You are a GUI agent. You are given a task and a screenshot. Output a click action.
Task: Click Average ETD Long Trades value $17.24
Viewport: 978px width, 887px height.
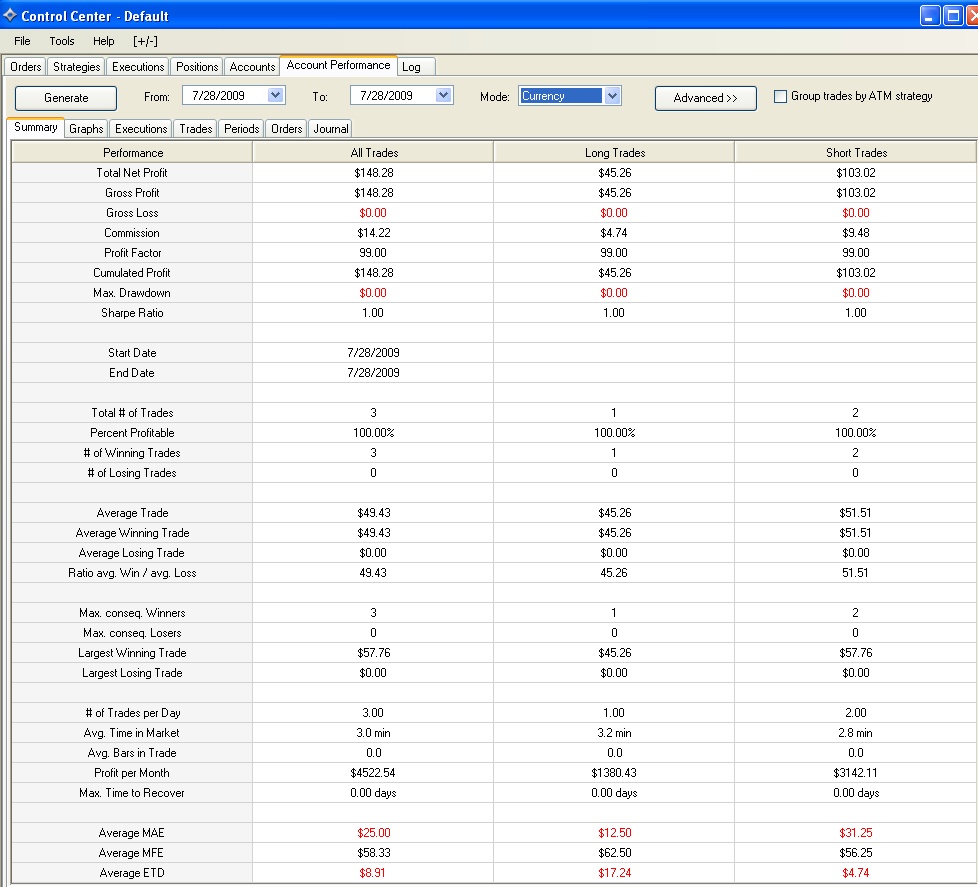(614, 873)
